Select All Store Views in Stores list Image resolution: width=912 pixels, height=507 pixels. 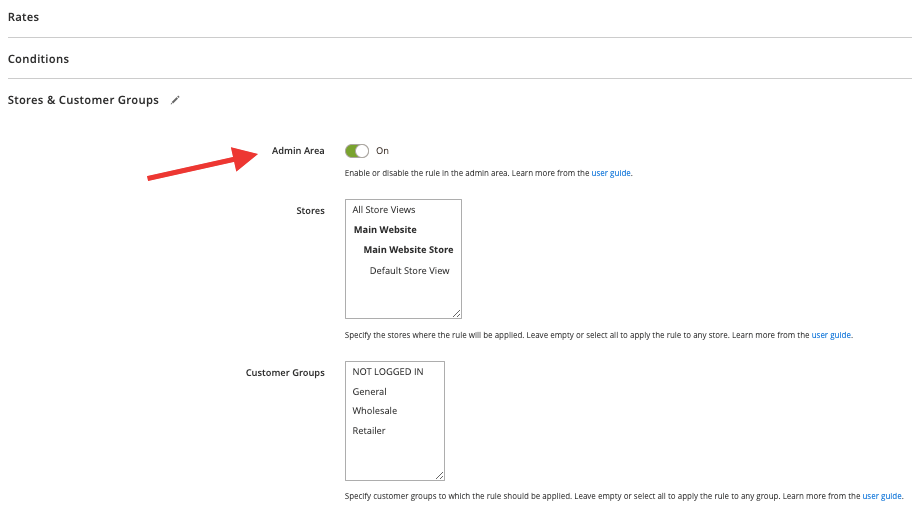(384, 209)
